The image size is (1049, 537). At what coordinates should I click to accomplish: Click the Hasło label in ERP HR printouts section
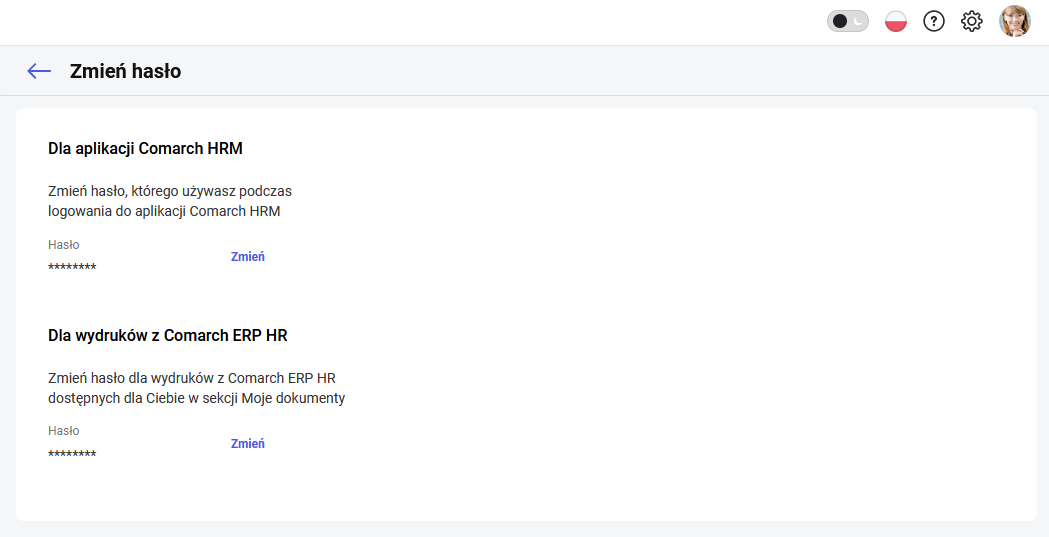click(x=64, y=431)
